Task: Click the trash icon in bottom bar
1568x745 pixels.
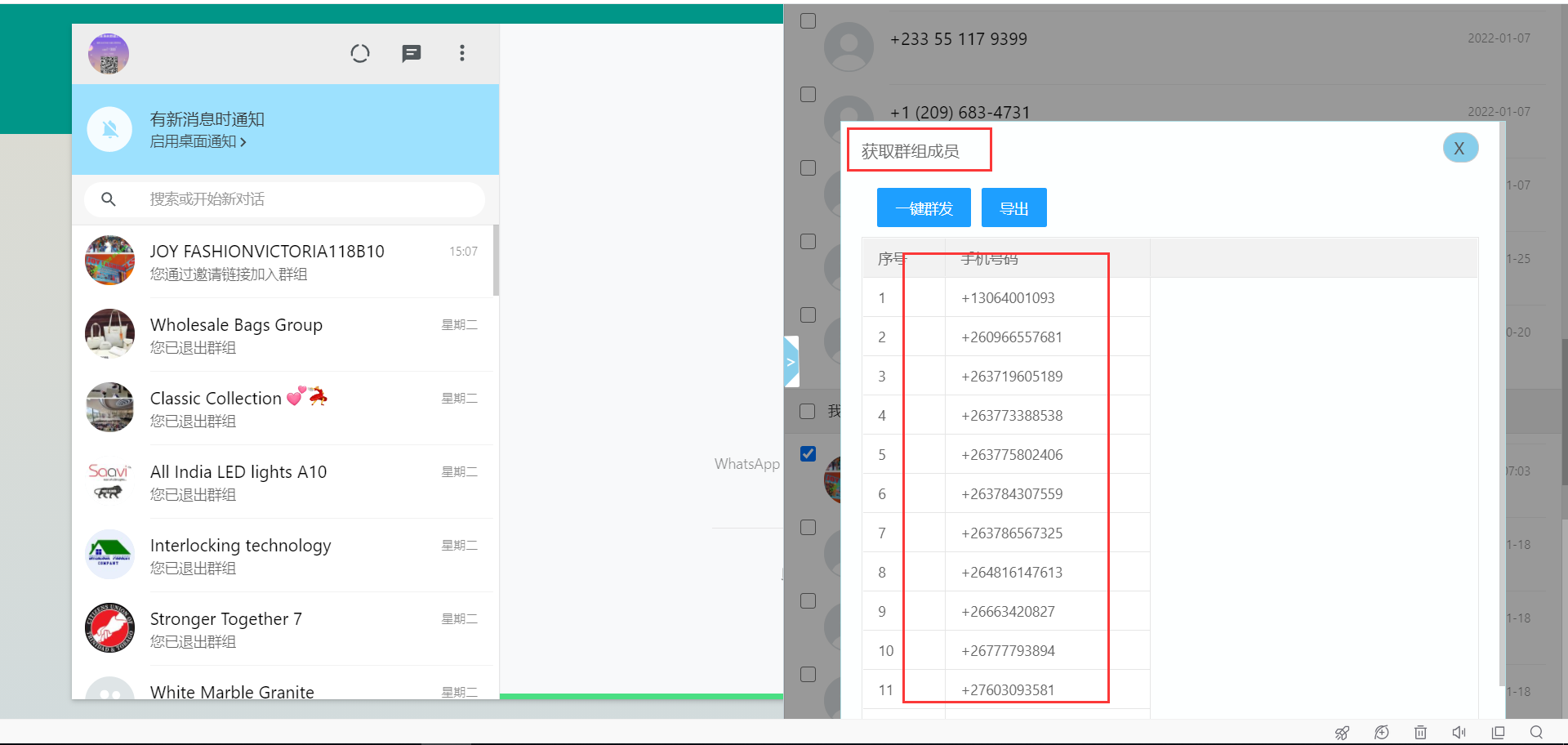Action: tap(1420, 733)
